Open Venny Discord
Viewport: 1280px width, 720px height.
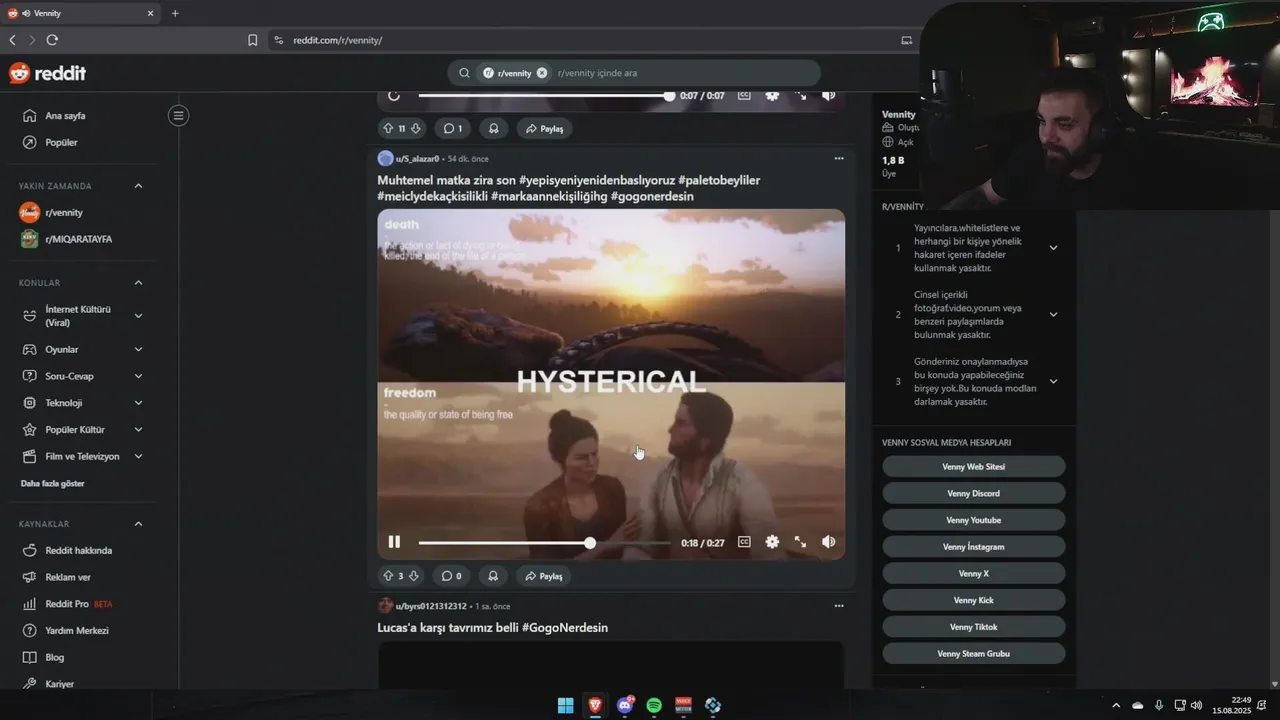point(974,493)
